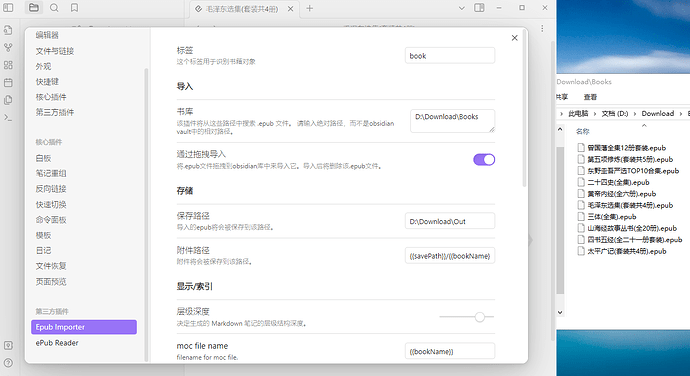Click the 保存路径 input field
The height and width of the screenshot is (376, 690).
click(x=450, y=221)
